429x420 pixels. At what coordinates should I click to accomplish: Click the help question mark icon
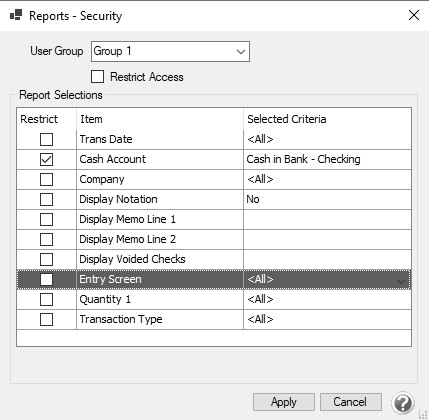click(x=403, y=403)
